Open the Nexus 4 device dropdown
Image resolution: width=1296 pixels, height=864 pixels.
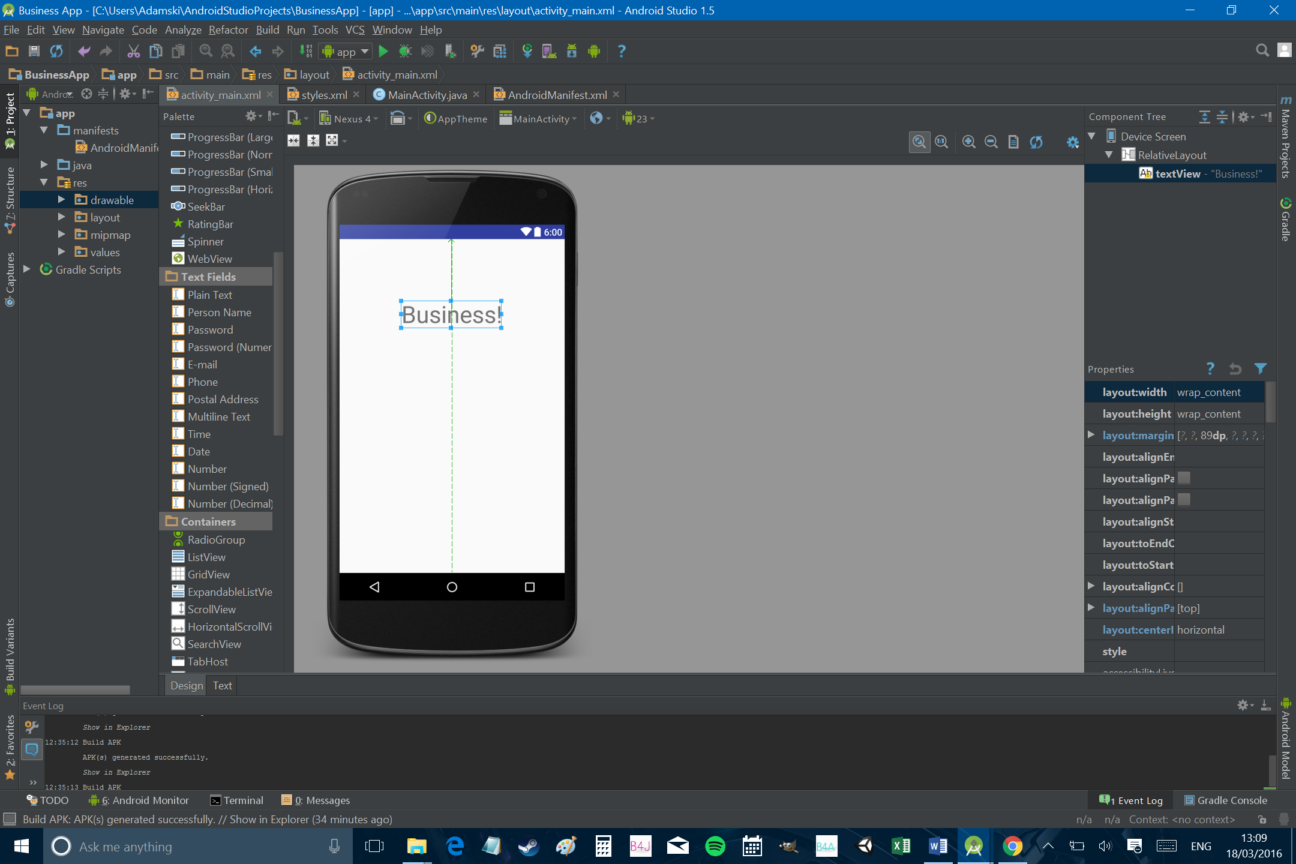pyautogui.click(x=348, y=118)
